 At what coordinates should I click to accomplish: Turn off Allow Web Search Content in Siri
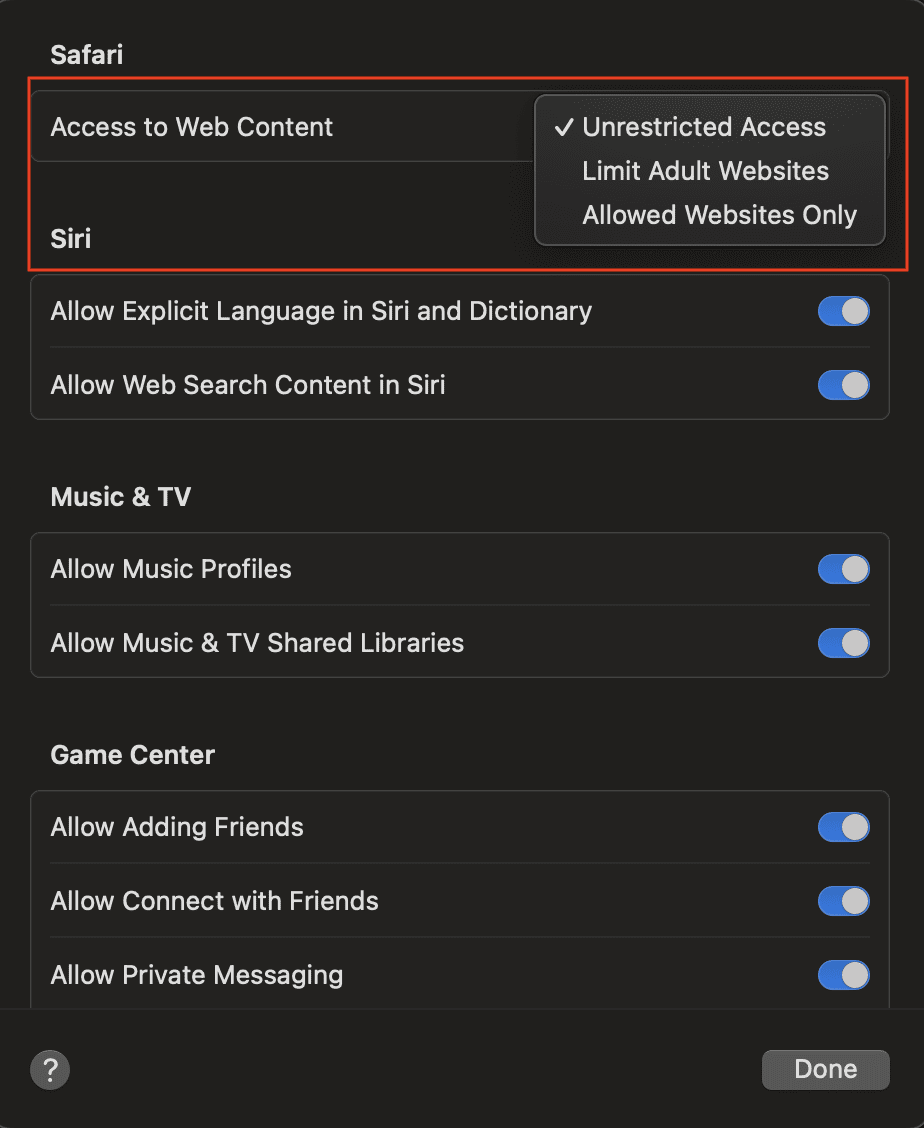point(843,385)
